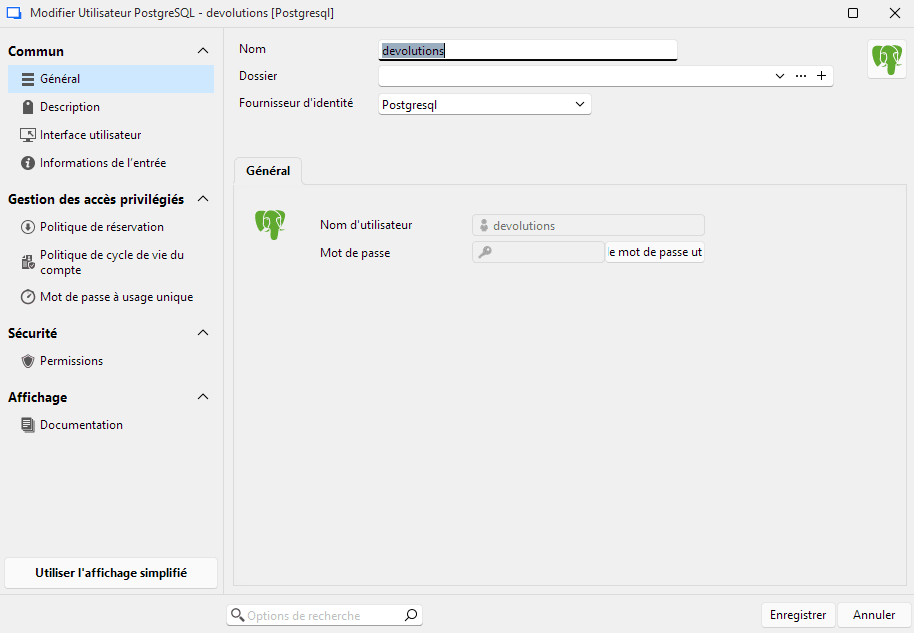Click inside the Nom input field
This screenshot has height=633, width=914.
tap(527, 49)
